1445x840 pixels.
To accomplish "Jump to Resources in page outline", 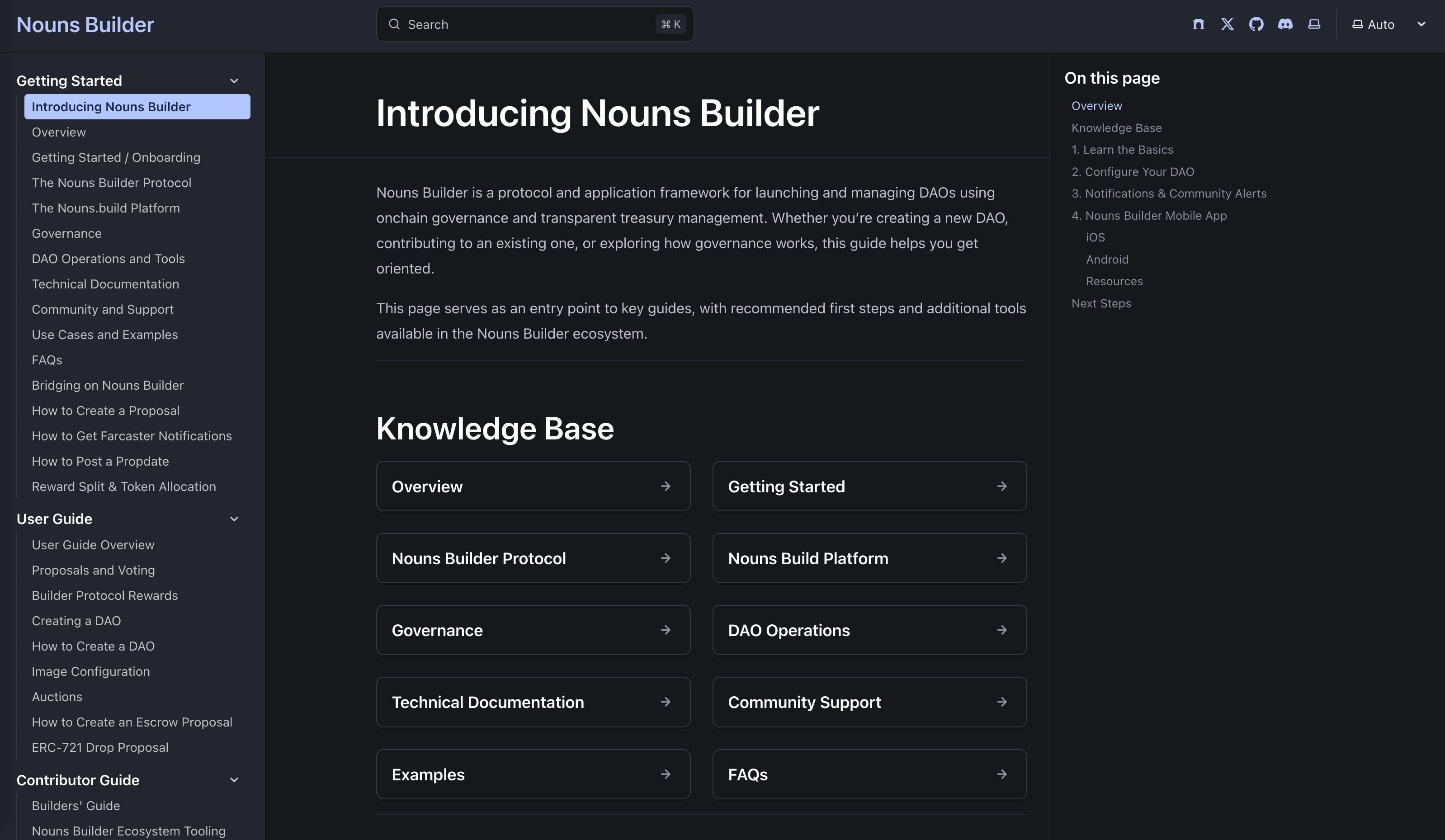I will (1114, 281).
